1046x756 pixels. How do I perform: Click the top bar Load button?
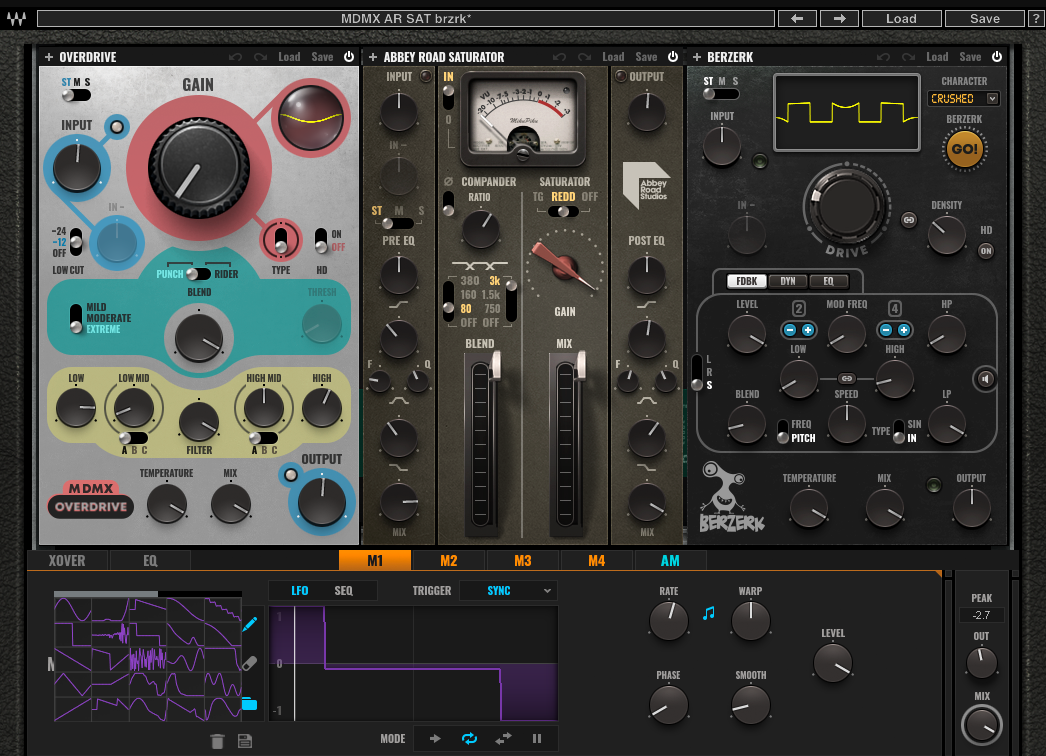(900, 18)
